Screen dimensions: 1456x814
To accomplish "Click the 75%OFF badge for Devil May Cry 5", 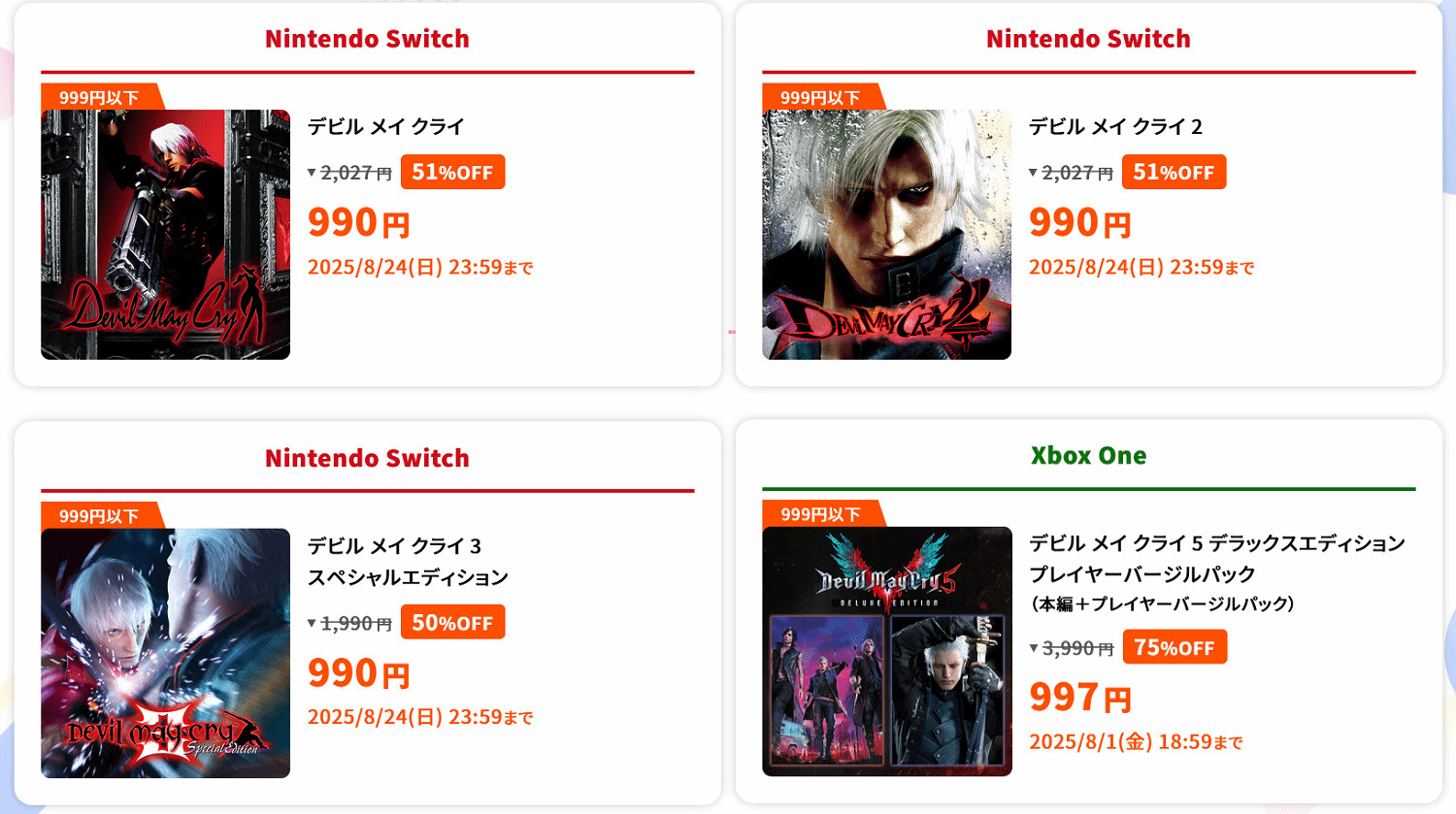I will click(1175, 647).
